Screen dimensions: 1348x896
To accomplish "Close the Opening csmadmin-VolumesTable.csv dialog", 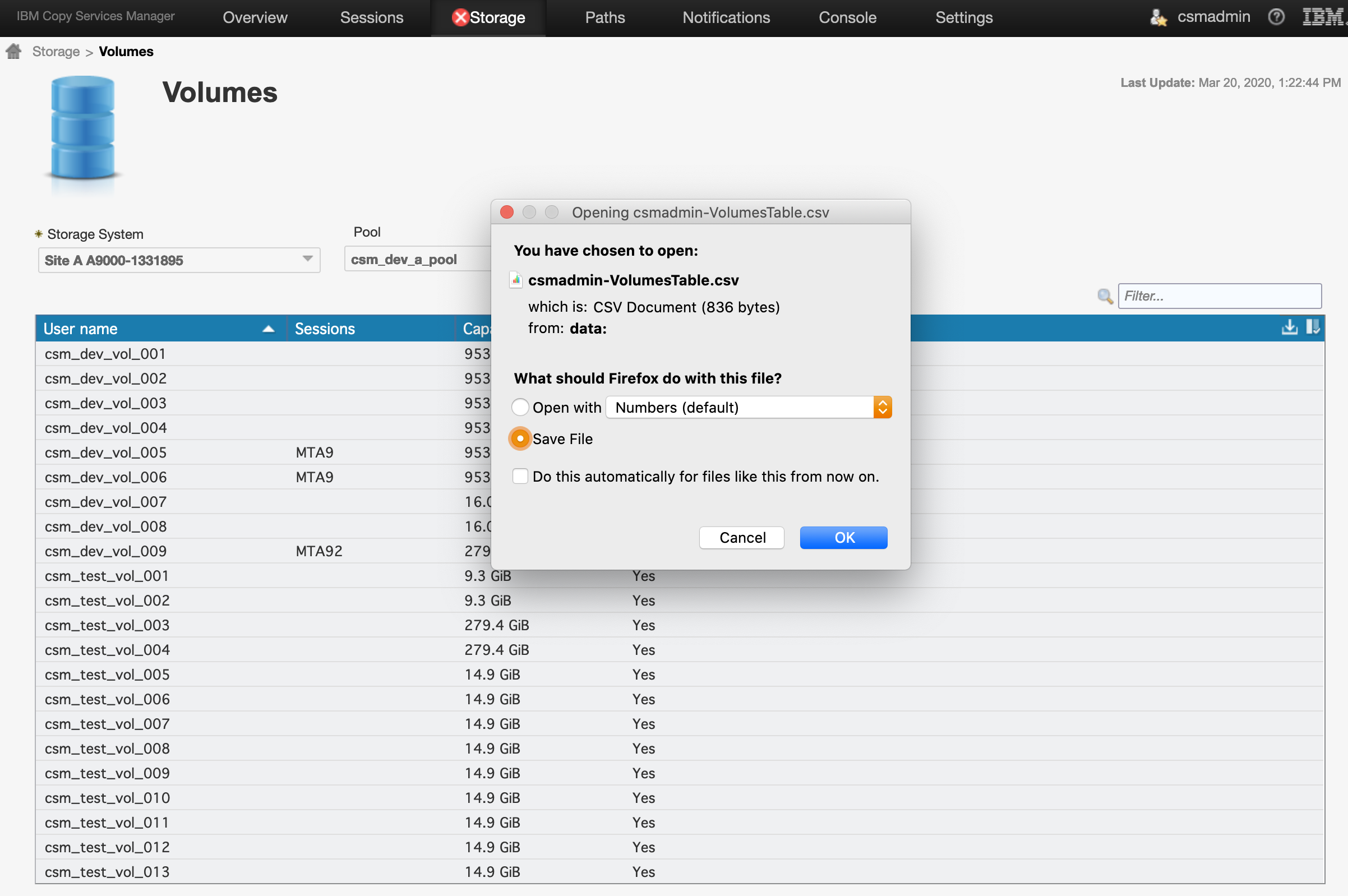I will pyautogui.click(x=506, y=212).
